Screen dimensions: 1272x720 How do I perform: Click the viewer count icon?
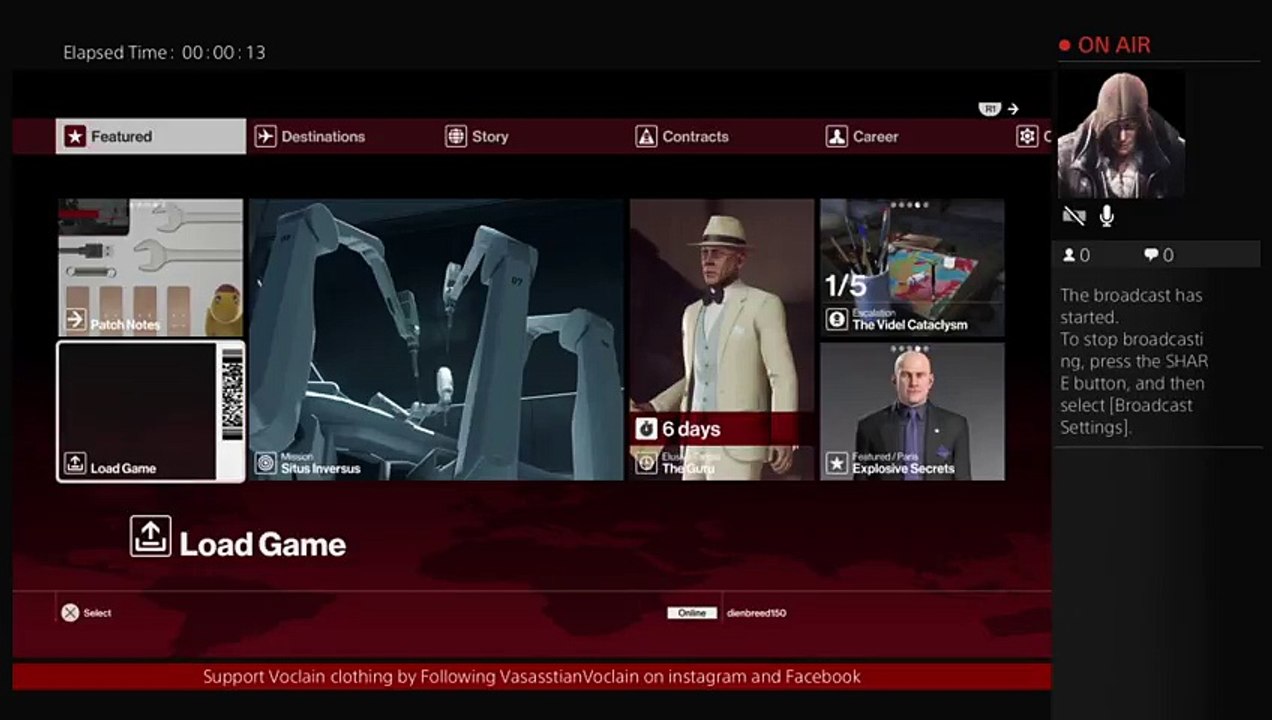click(1069, 255)
